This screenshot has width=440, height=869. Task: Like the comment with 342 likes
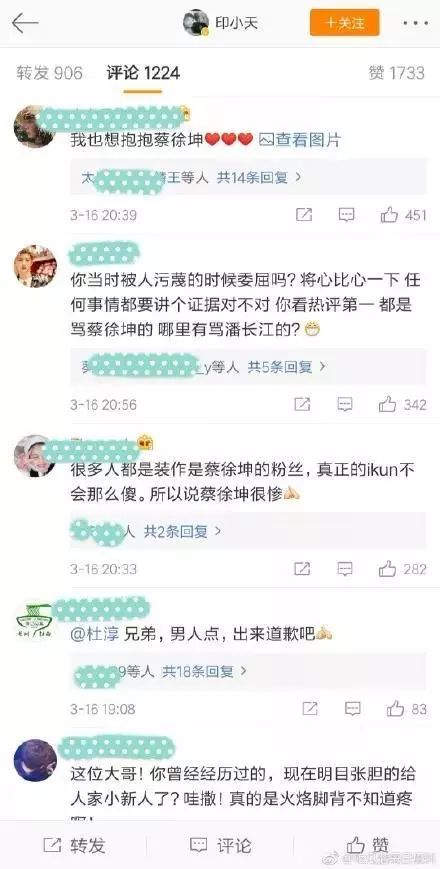coord(388,404)
